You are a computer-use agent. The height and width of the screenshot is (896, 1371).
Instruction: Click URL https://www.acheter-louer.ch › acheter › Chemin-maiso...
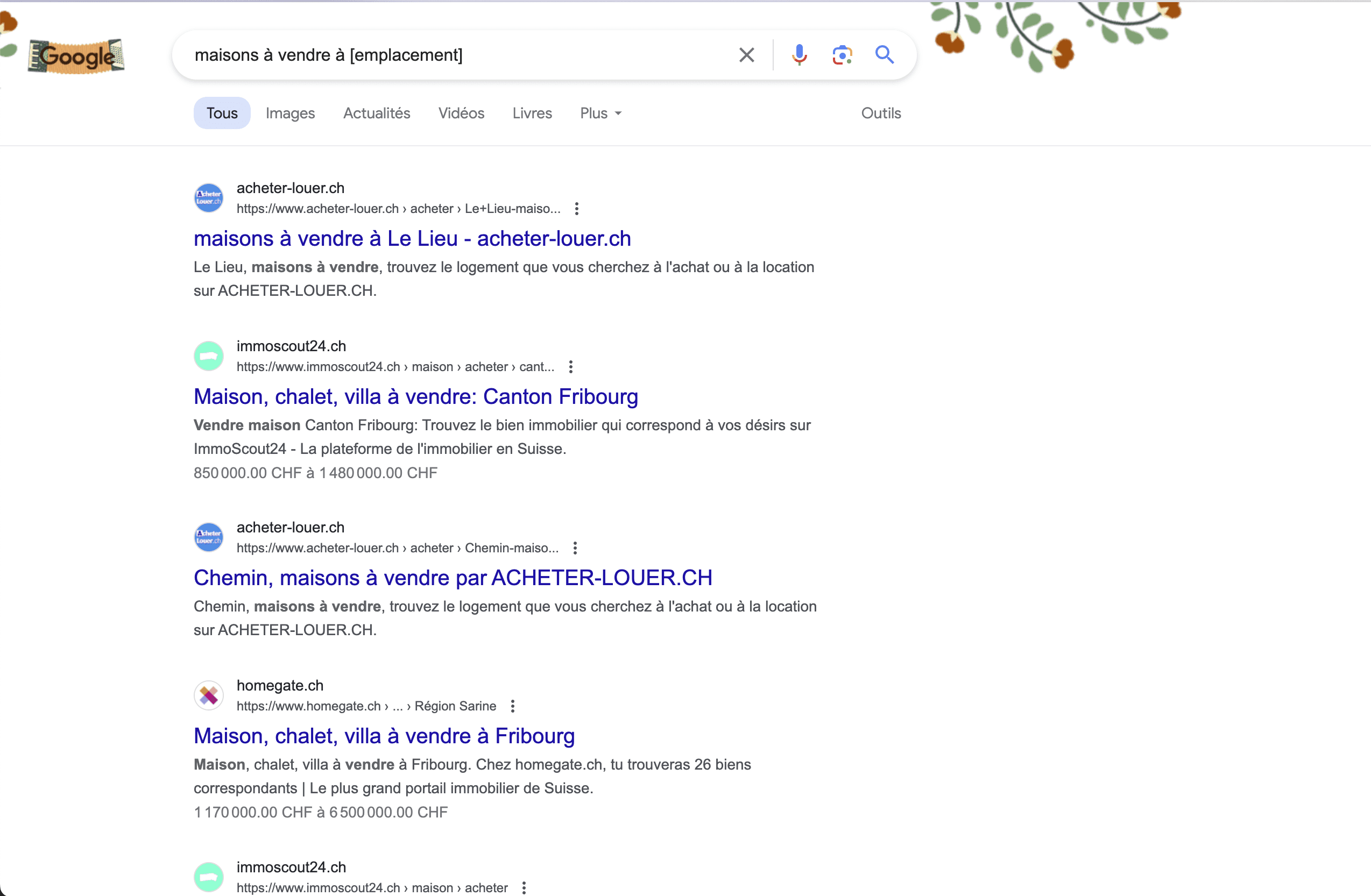pyautogui.click(x=398, y=548)
